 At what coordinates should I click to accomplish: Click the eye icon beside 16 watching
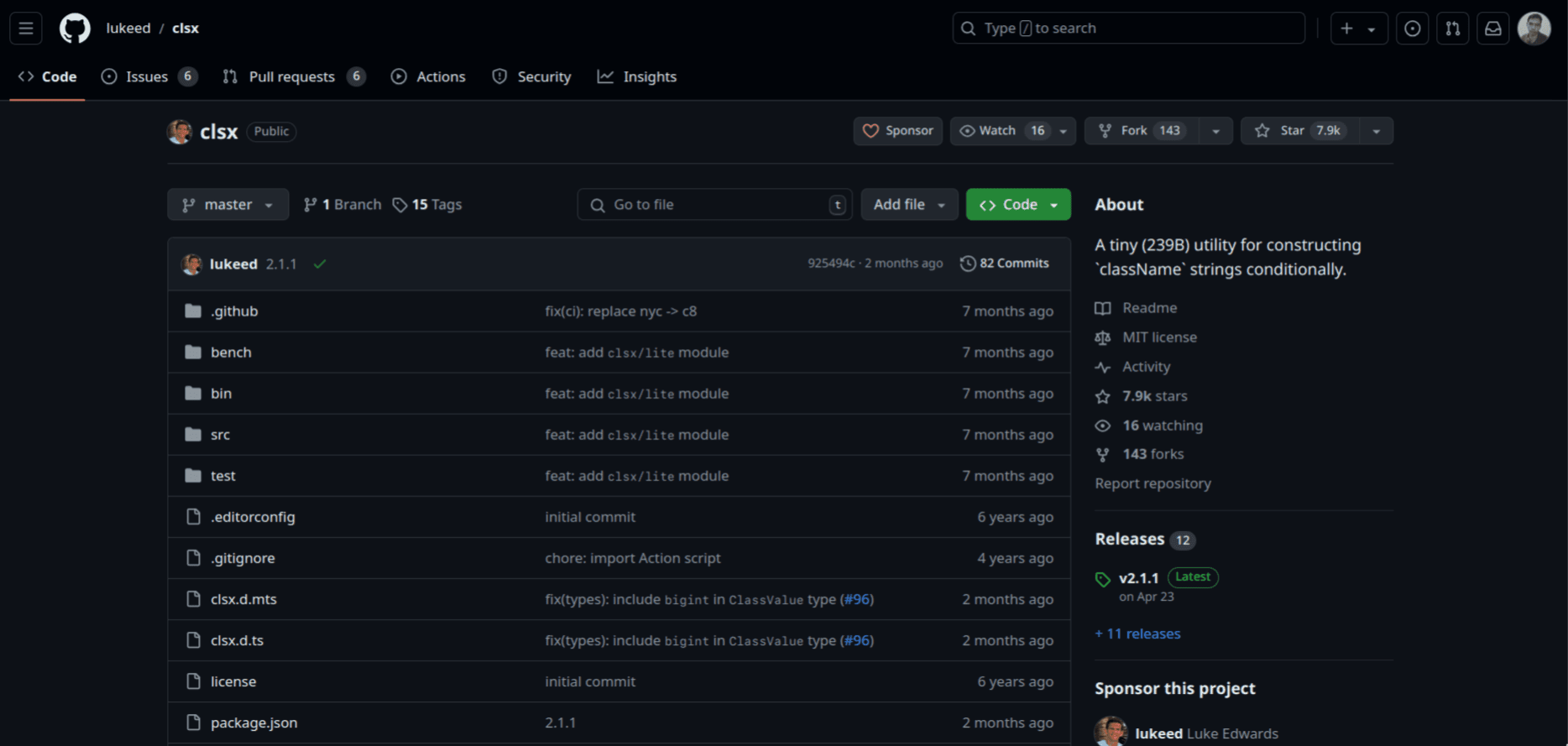coord(1103,425)
